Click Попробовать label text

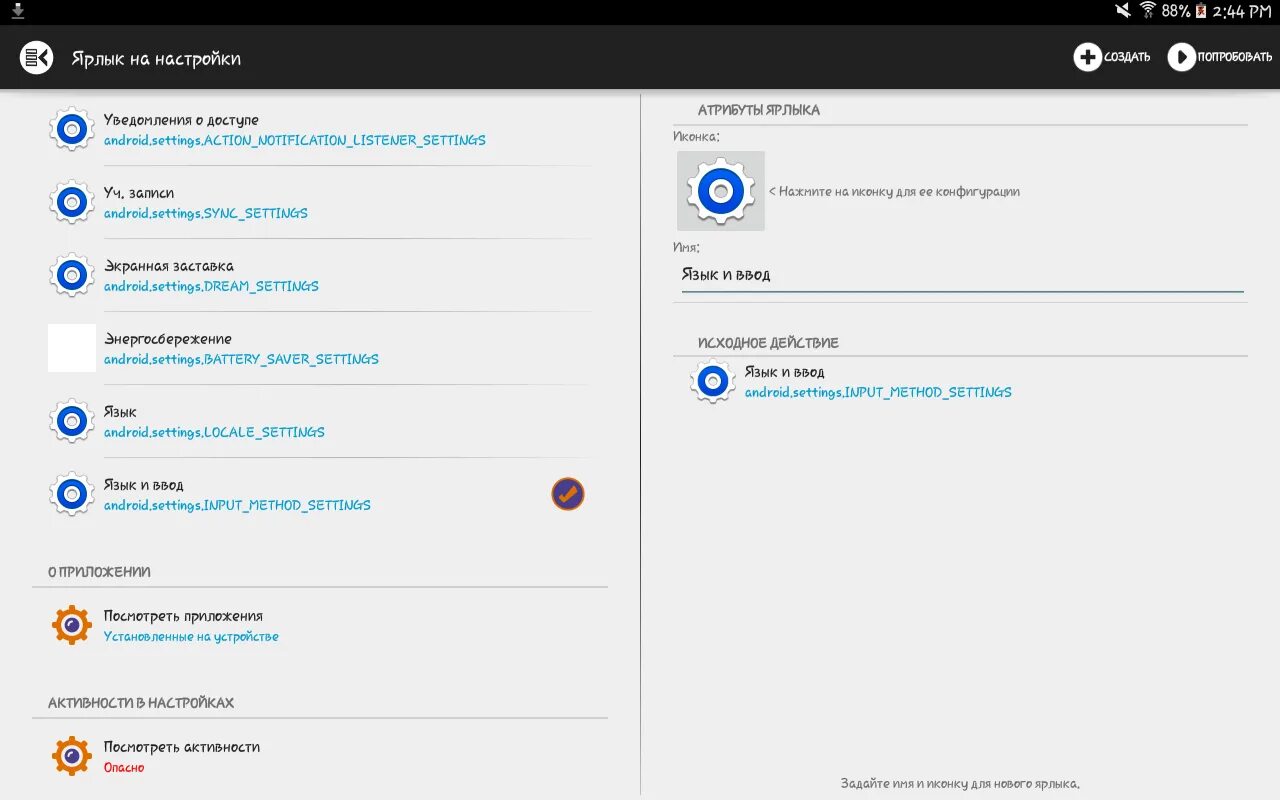click(x=1235, y=57)
